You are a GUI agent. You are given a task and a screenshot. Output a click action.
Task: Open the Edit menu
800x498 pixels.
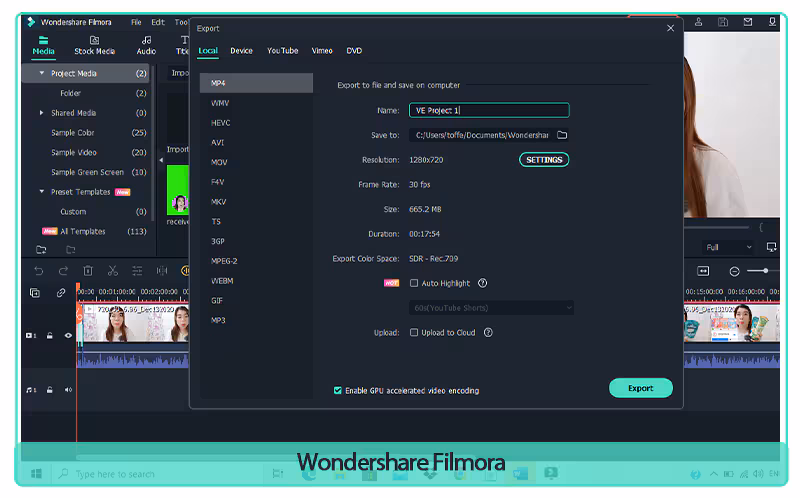158,22
